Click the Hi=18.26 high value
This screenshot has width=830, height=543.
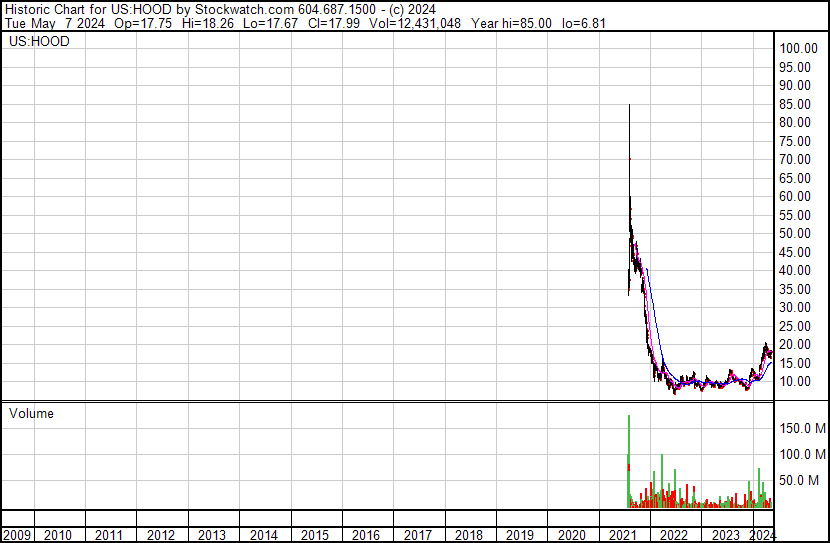[208, 23]
